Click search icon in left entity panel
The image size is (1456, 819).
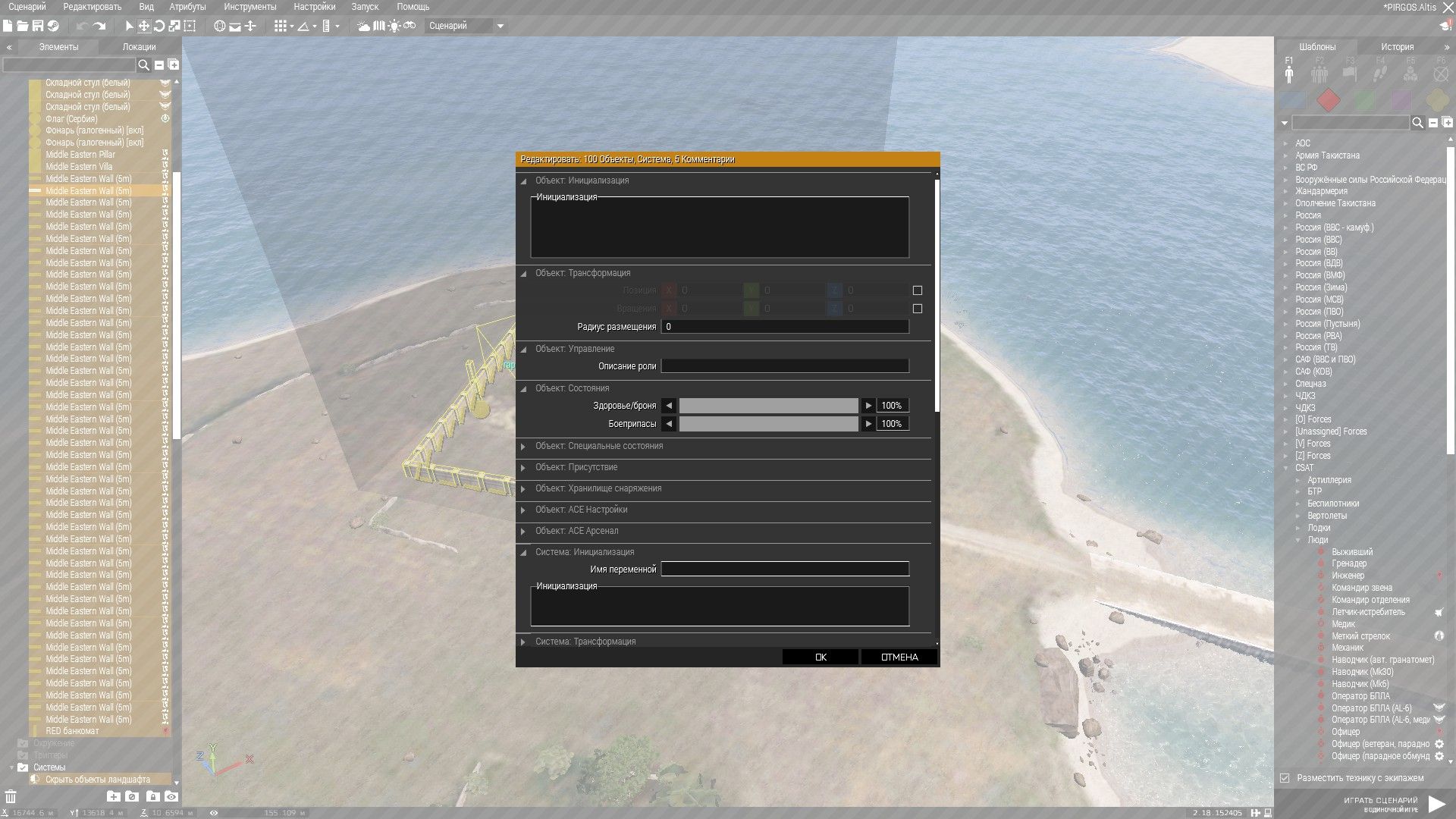point(143,65)
